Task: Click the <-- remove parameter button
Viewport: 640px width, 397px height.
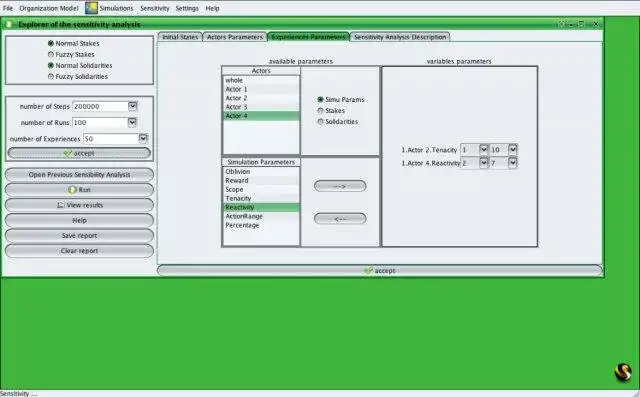Action: tap(340, 219)
